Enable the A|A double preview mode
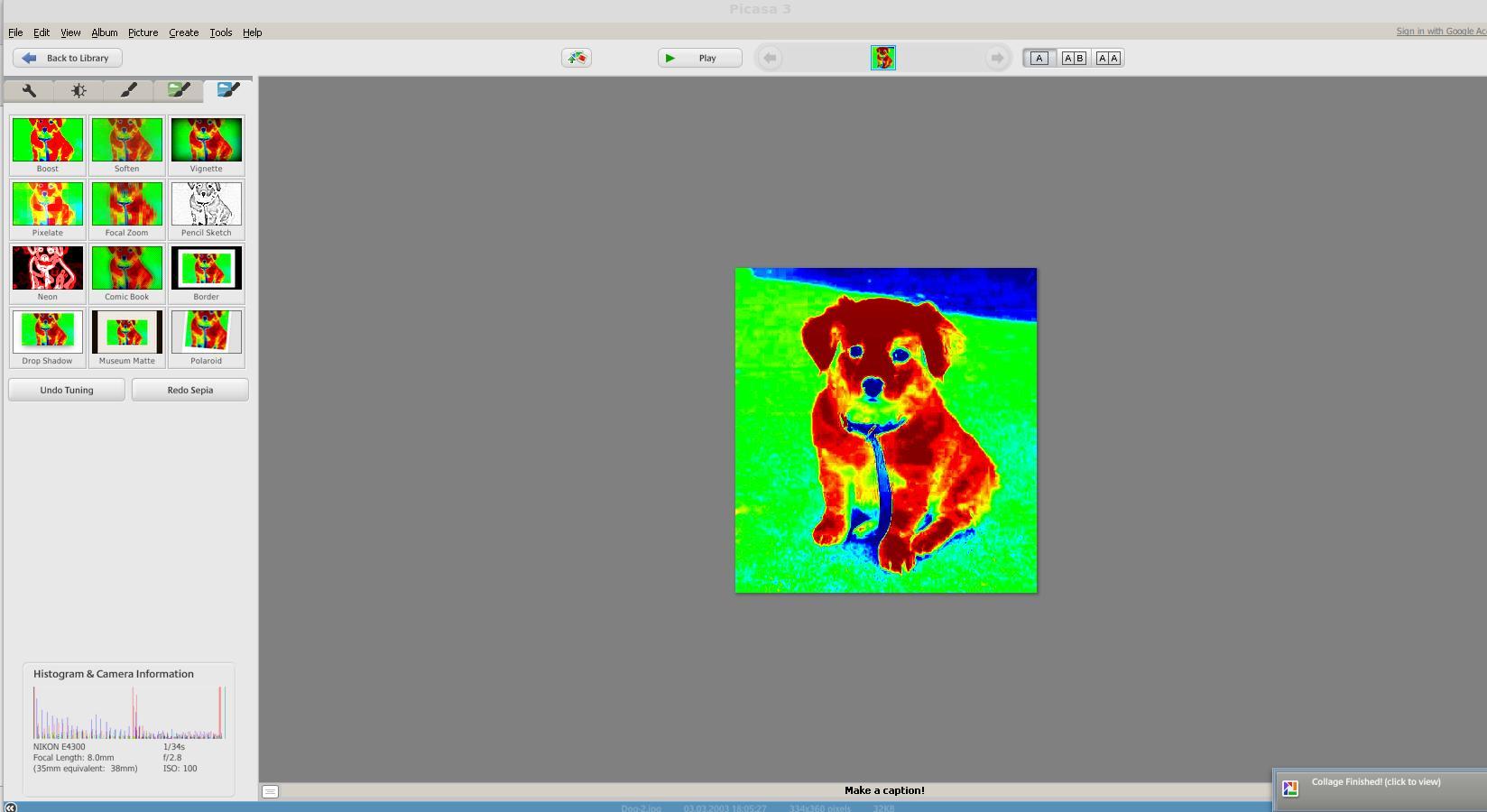Image resolution: width=1487 pixels, height=812 pixels. point(1107,57)
